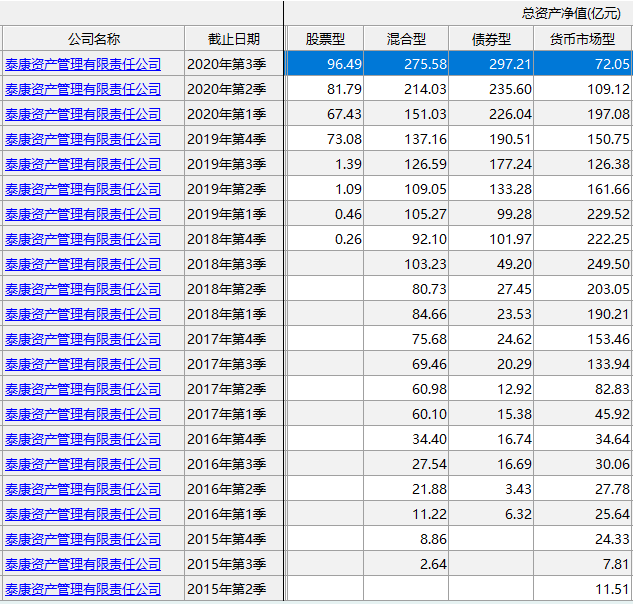
Task: Click the 货币市场型 column header
Action: [582, 39]
